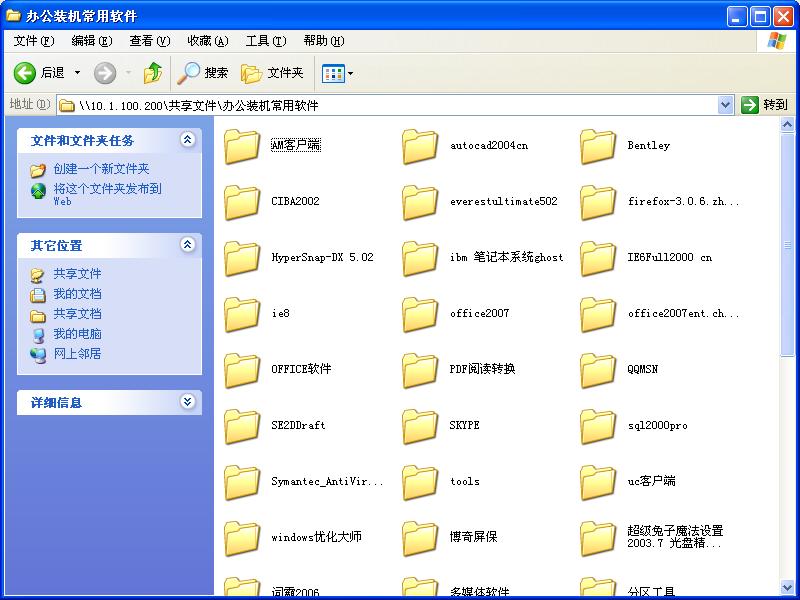Go to 我的文档 location
Viewport: 800px width, 600px height.
[x=77, y=294]
